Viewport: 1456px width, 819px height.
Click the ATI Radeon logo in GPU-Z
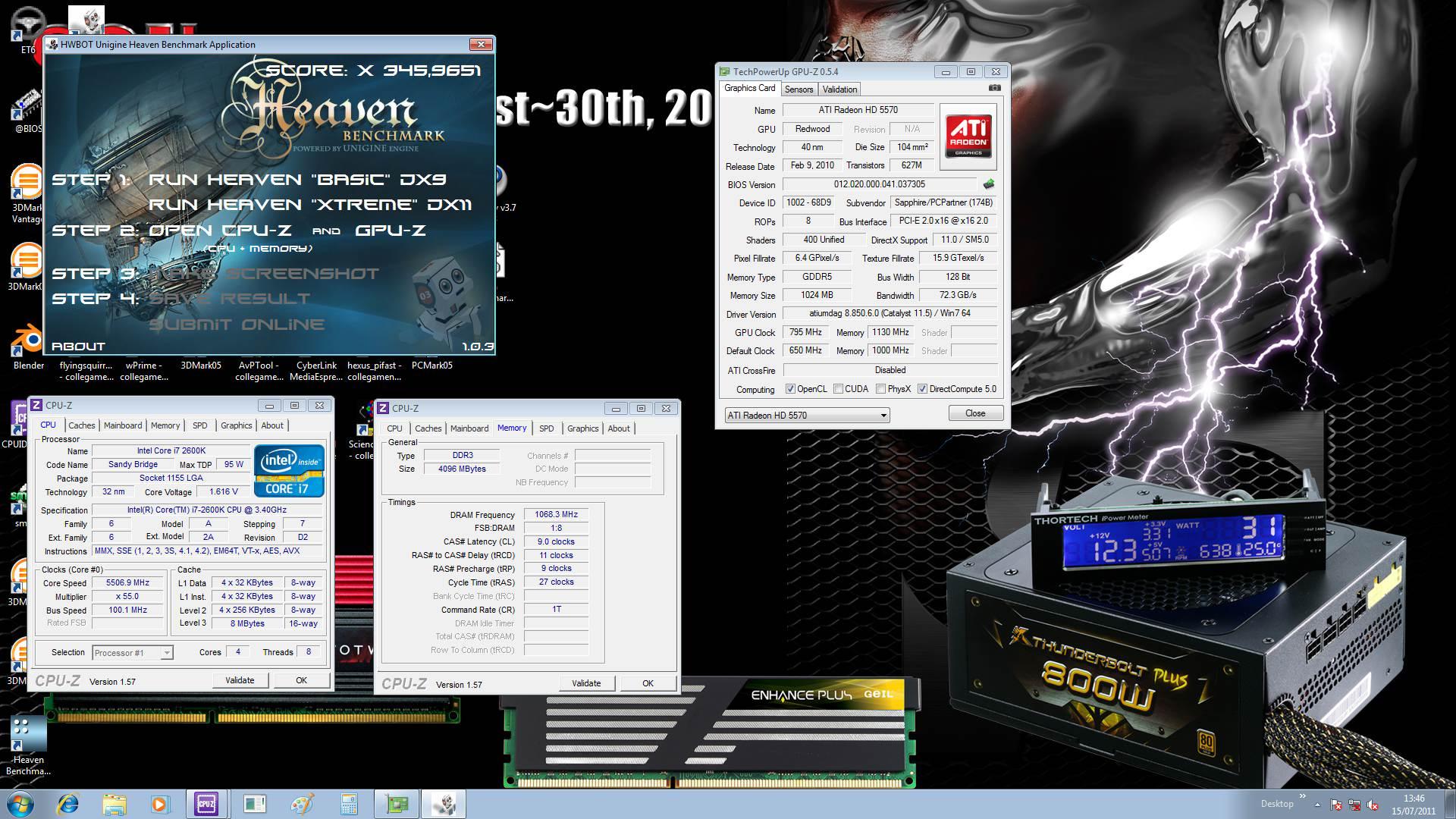[968, 136]
